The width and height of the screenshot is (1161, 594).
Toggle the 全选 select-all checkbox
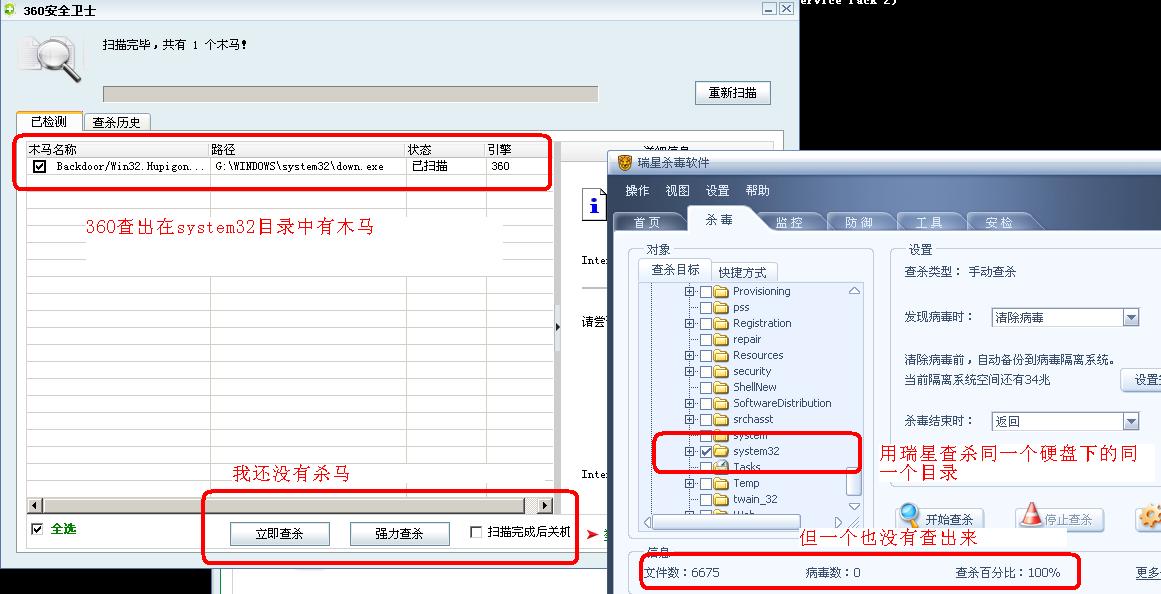tap(37, 529)
